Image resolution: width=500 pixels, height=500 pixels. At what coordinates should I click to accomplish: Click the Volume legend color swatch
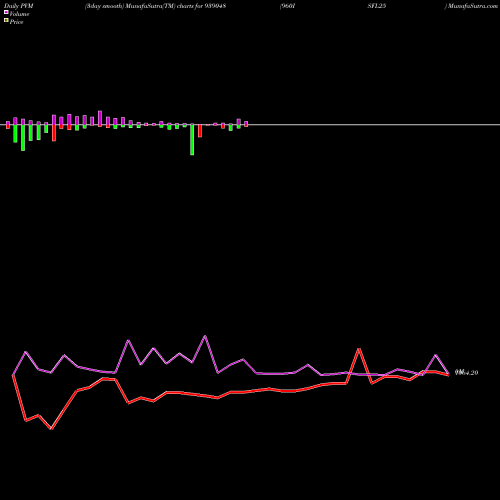click(x=6, y=12)
